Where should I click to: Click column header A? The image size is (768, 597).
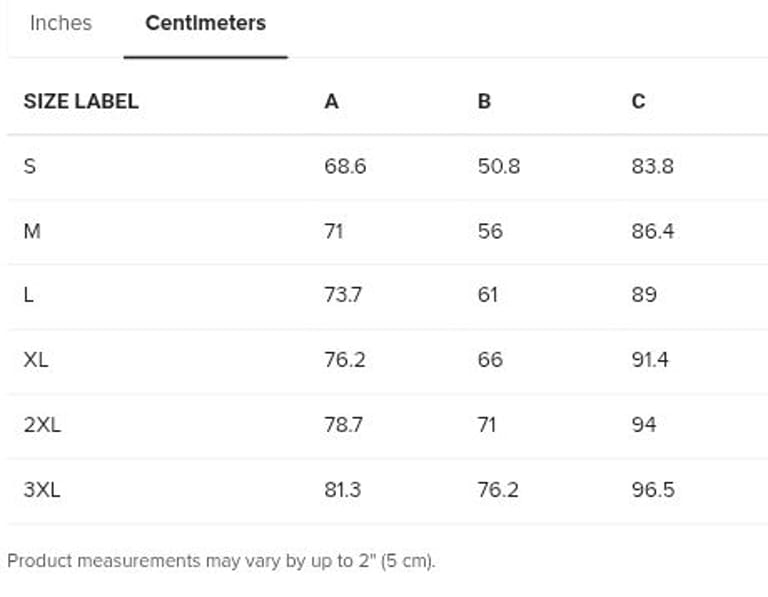tap(332, 101)
